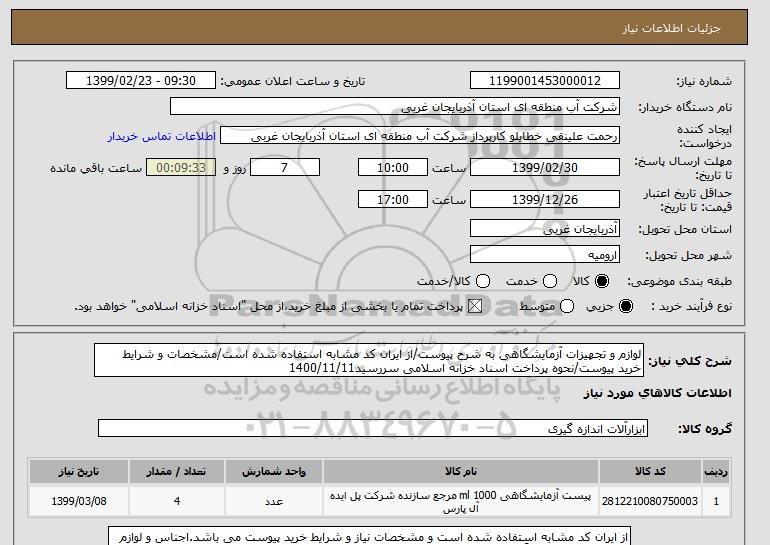The height and width of the screenshot is (545, 770).
Task: Click the ردیف column header
Action: [x=716, y=471]
